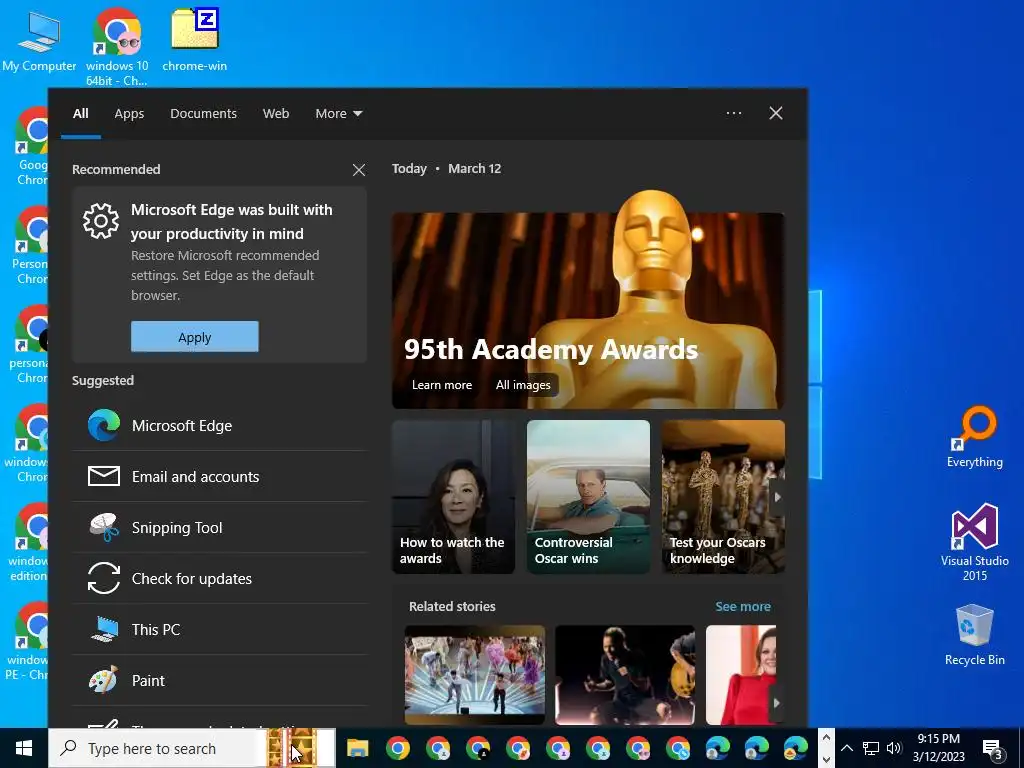Close the search panel with the X

pyautogui.click(x=776, y=113)
